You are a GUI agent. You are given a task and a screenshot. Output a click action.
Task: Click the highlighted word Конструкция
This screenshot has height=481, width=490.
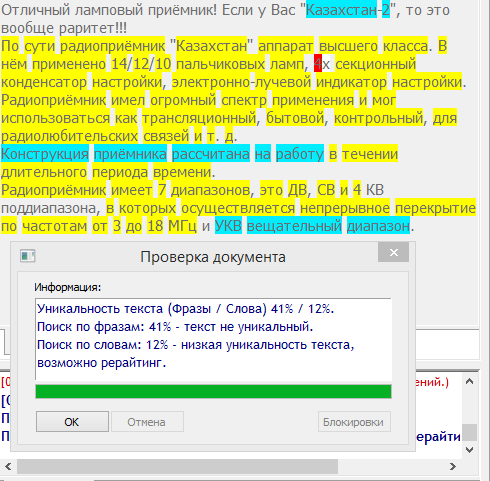[45, 154]
